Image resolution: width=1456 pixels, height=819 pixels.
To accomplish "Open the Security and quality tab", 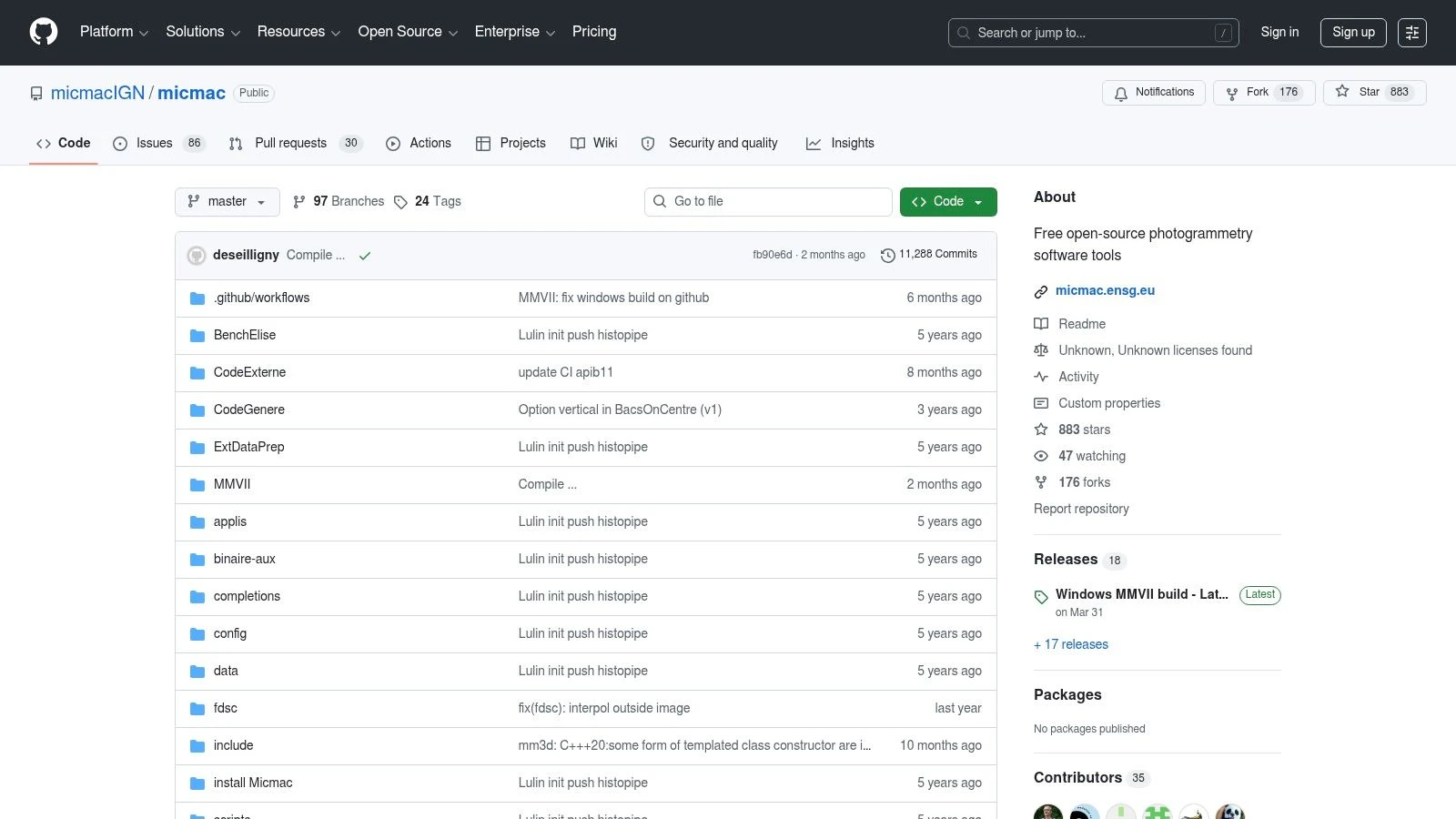I will point(711,143).
